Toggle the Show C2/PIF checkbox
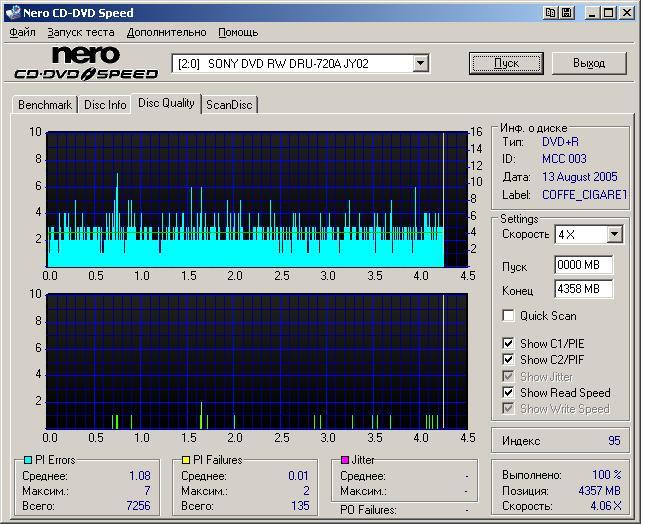The image size is (646, 524). click(509, 360)
